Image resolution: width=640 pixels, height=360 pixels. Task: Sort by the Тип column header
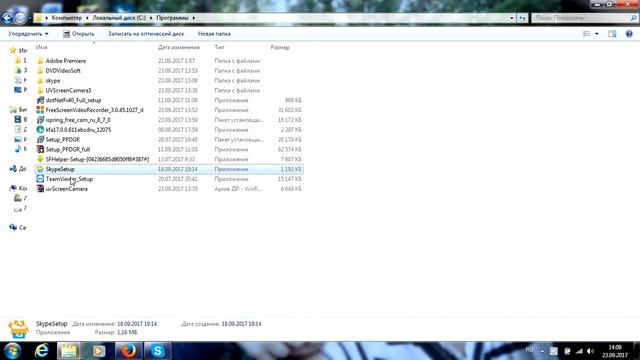219,47
